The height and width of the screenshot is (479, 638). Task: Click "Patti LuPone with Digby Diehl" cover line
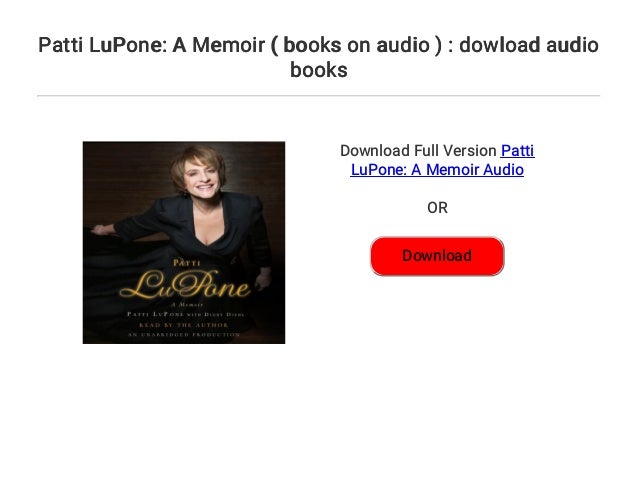186,315
